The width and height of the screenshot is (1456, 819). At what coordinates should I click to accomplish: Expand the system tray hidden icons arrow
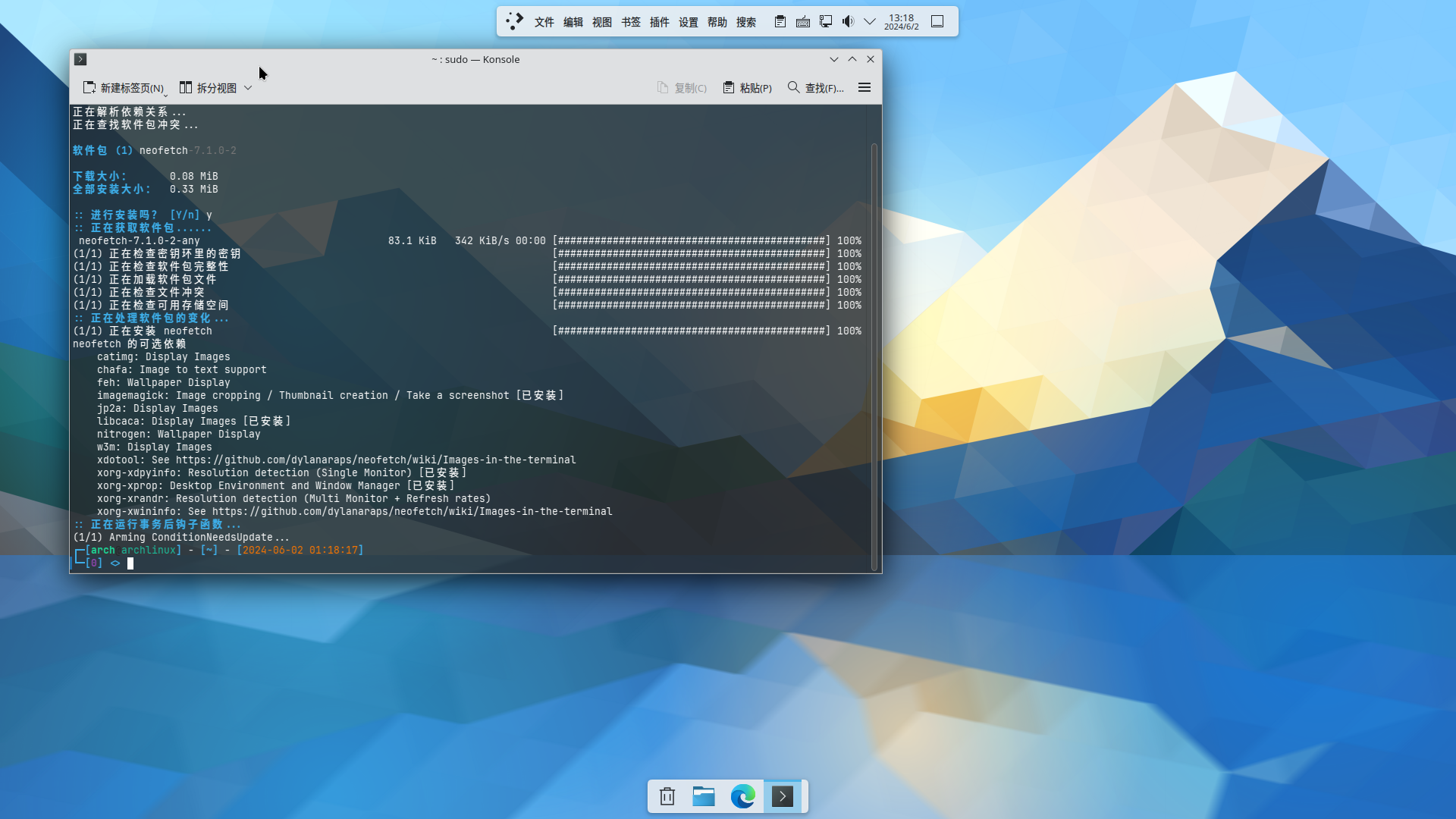(x=870, y=21)
